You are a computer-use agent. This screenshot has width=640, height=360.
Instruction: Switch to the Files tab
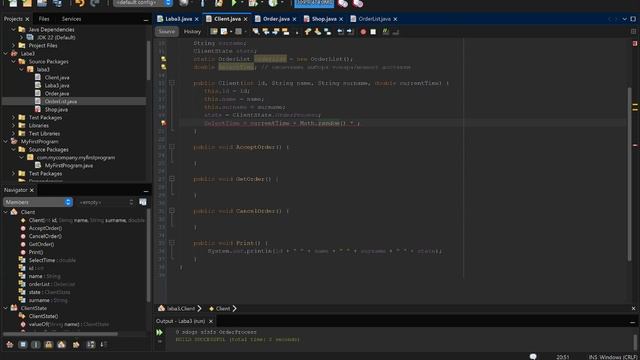[44, 19]
